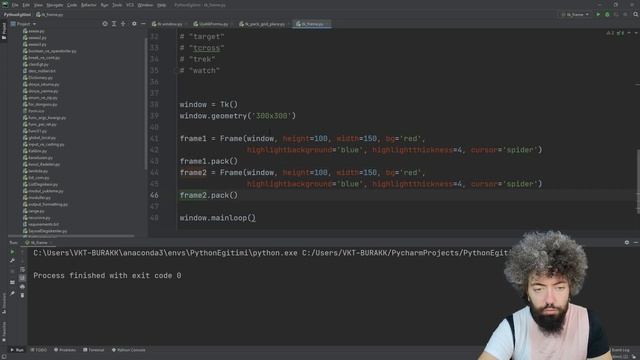Open the Navigate menu
Viewport: 640px width, 360px height.
click(54, 5)
